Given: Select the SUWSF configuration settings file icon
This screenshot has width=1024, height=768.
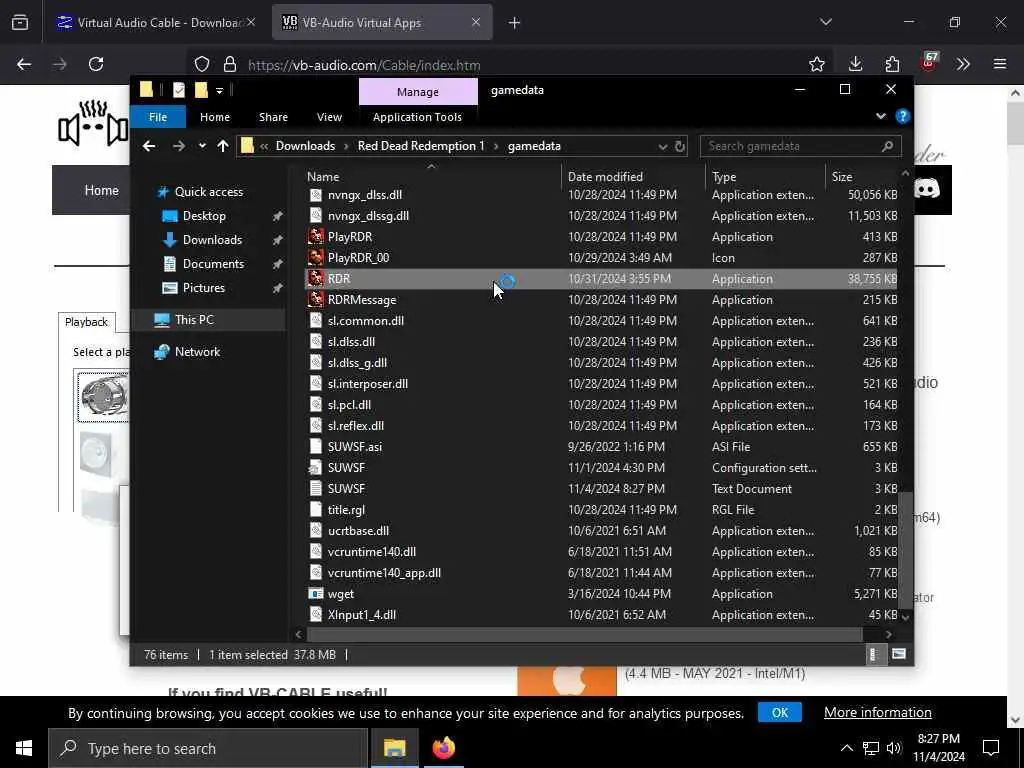Looking at the screenshot, I should [316, 468].
